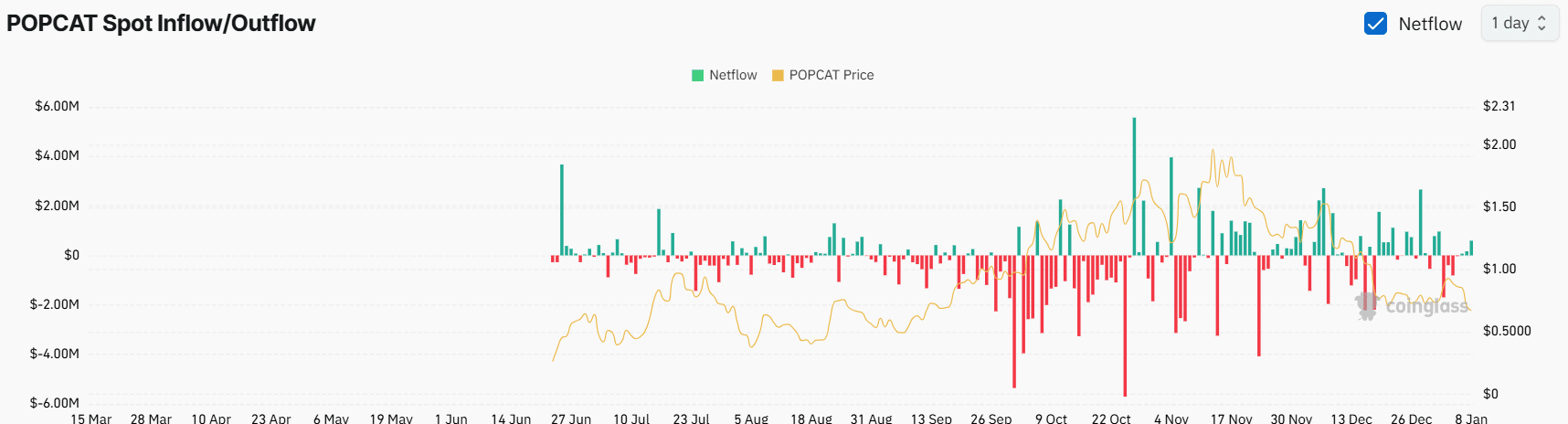Click the deepest red outflow bar near 22 Oct
This screenshot has height=424, width=1568.
tap(1125, 325)
